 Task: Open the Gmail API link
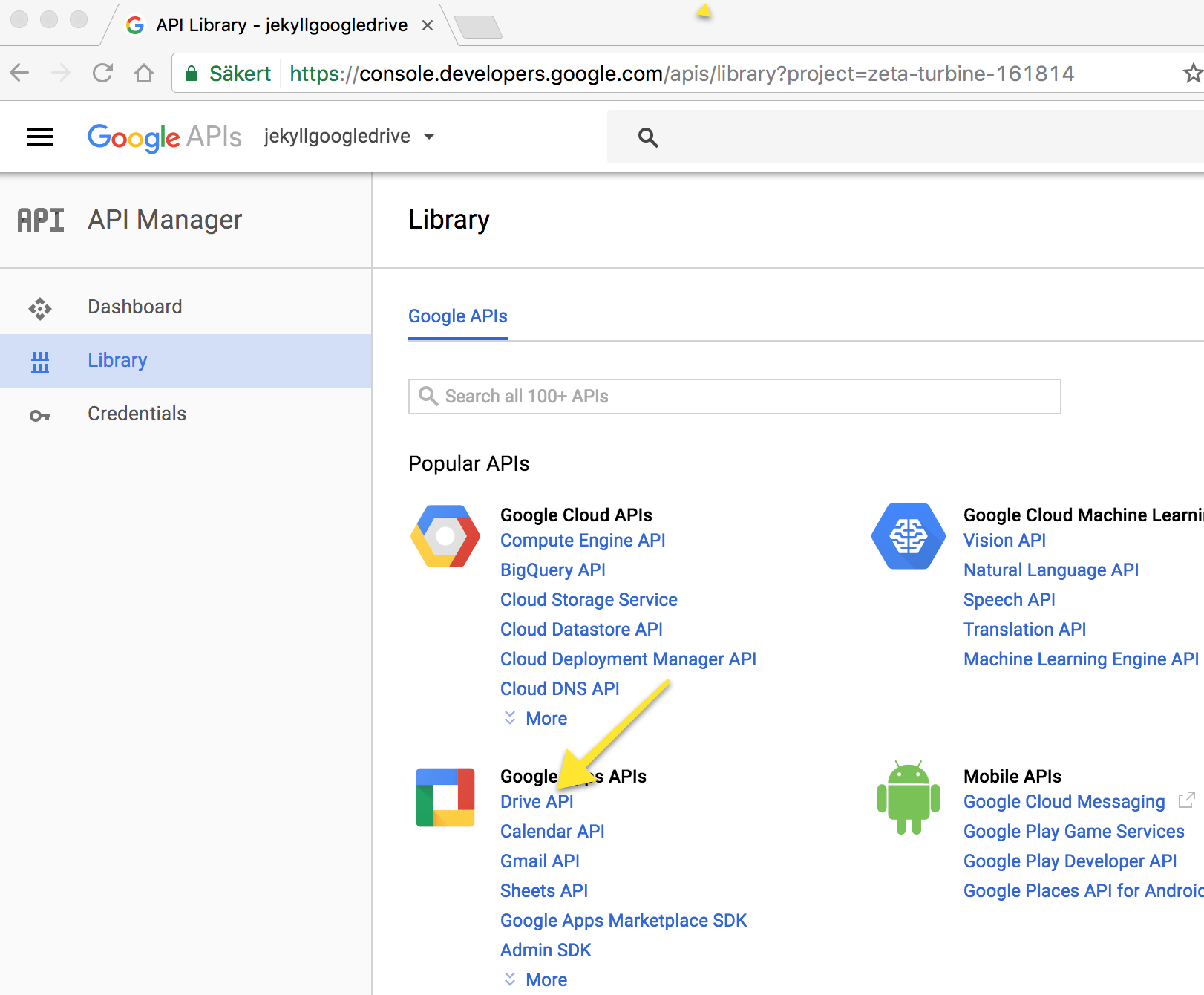coord(540,861)
